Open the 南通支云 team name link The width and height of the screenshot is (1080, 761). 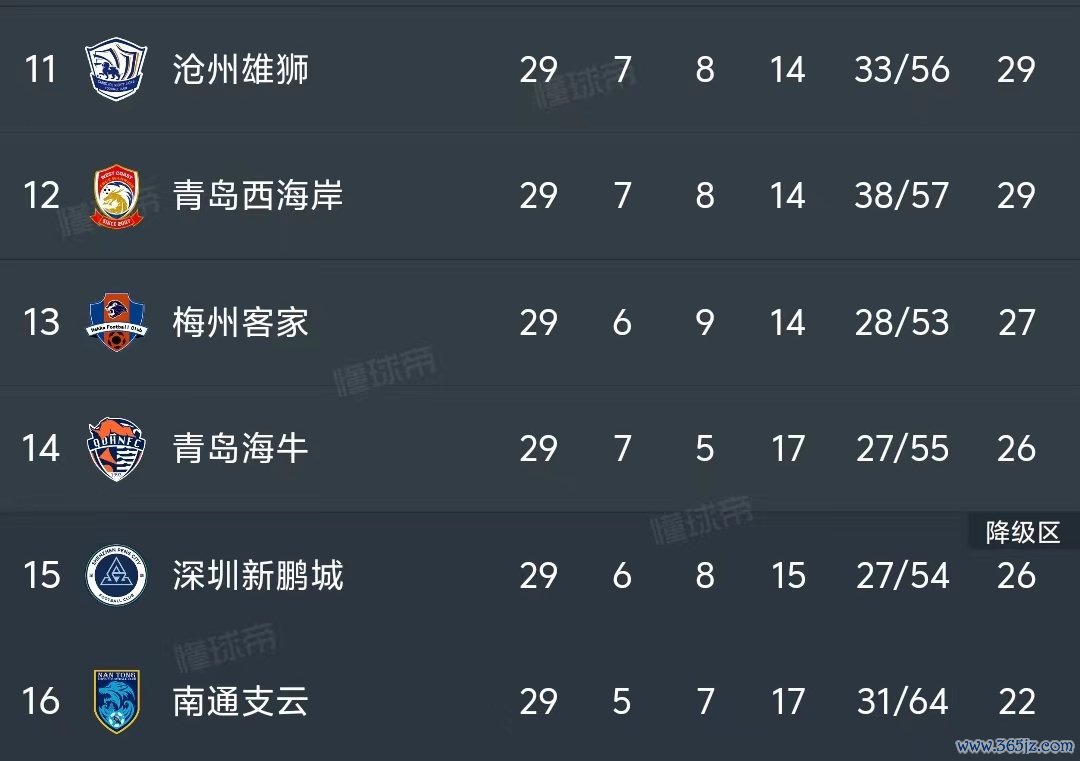(x=240, y=701)
